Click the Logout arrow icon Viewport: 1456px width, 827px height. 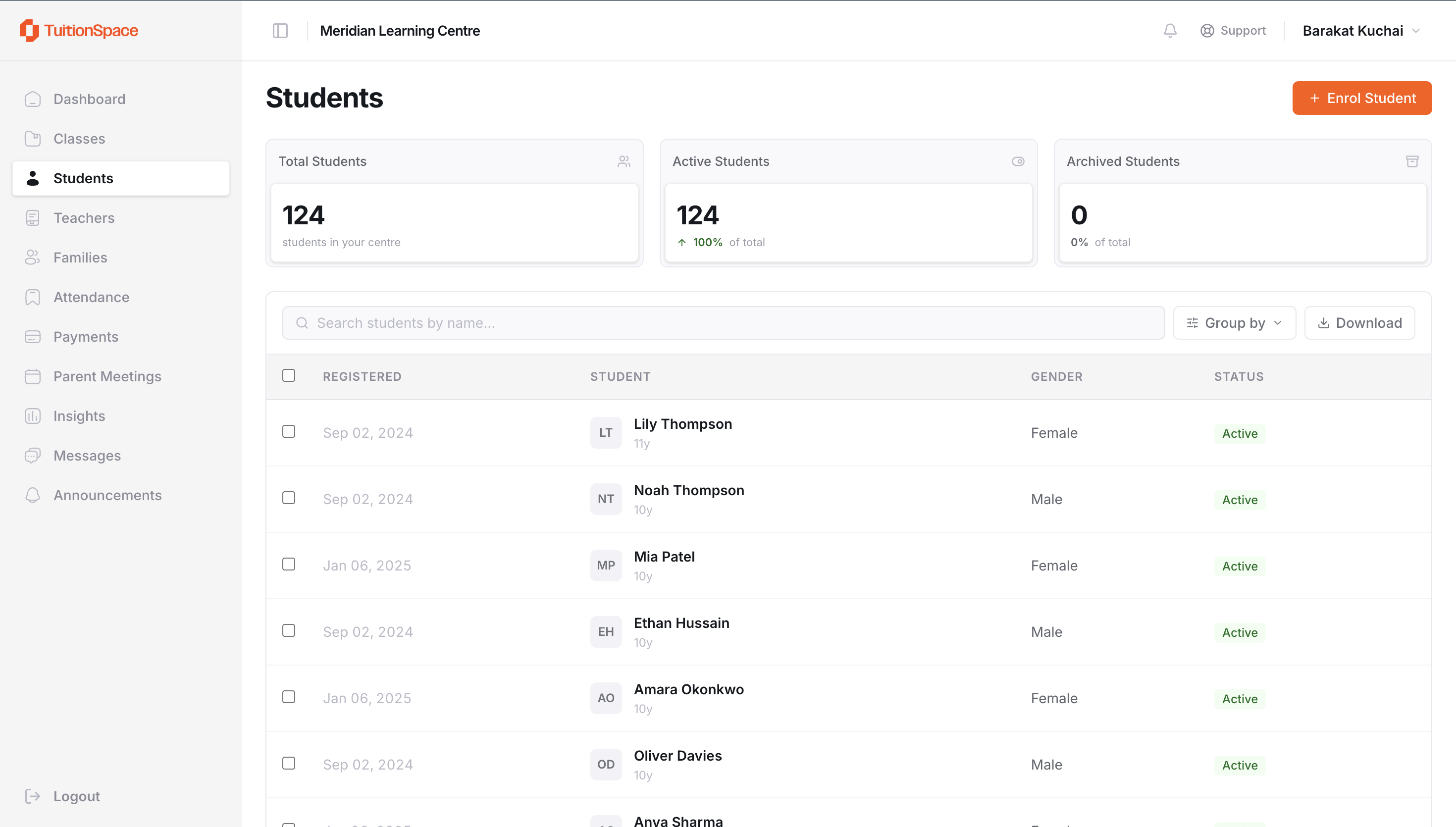[x=33, y=796]
